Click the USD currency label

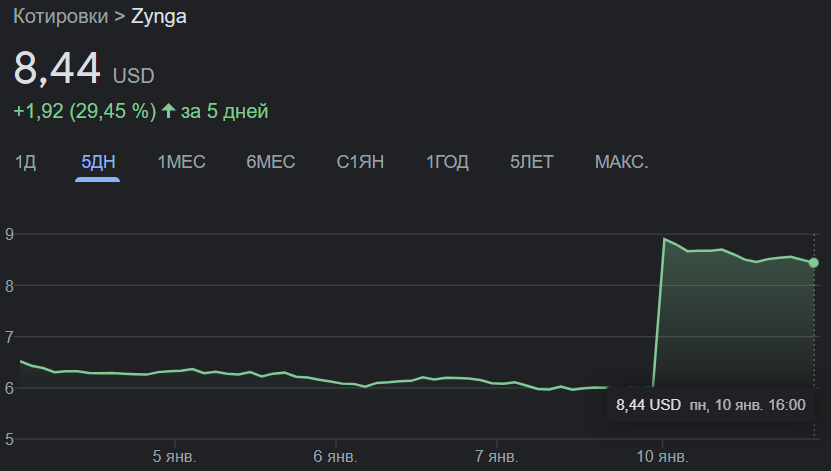click(x=134, y=76)
